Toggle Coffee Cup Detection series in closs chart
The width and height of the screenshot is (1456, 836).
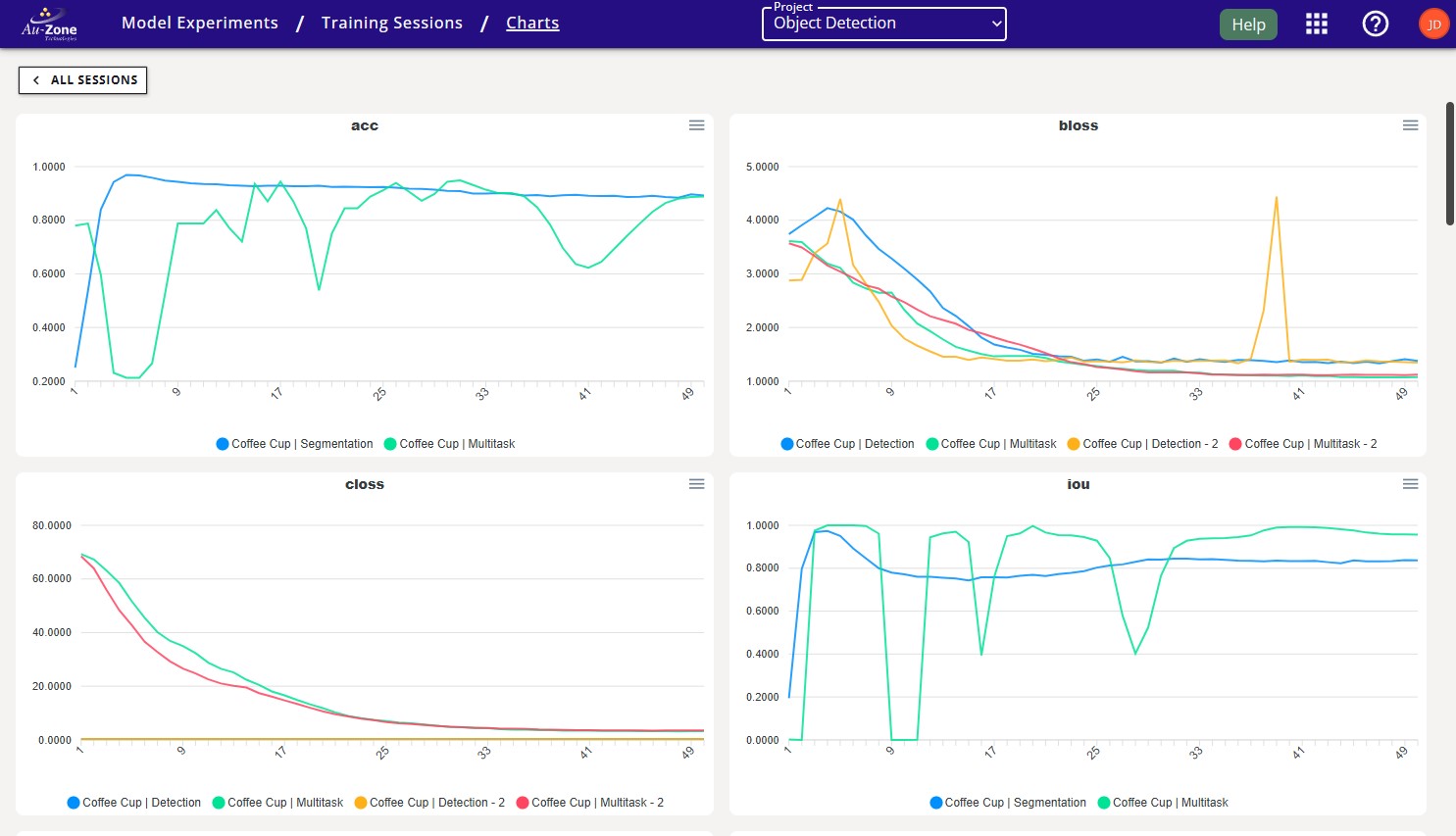[x=135, y=802]
